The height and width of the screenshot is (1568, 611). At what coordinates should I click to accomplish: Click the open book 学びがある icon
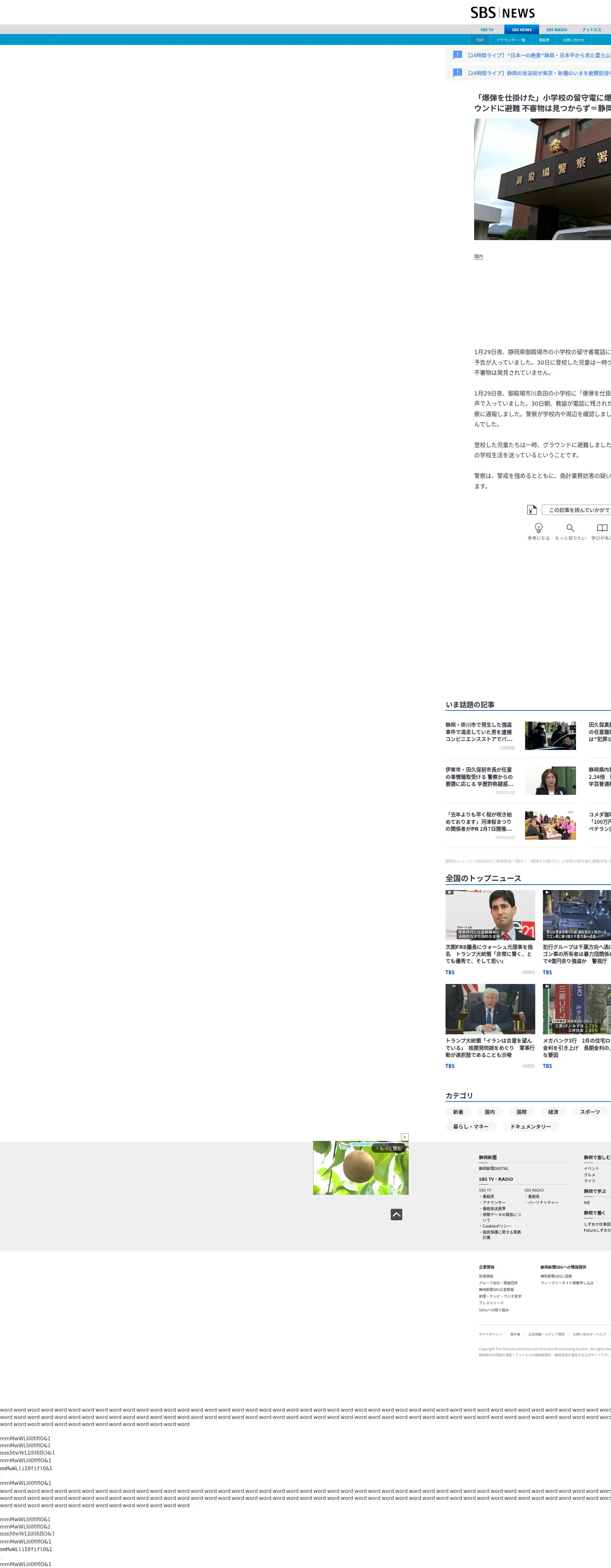(602, 528)
